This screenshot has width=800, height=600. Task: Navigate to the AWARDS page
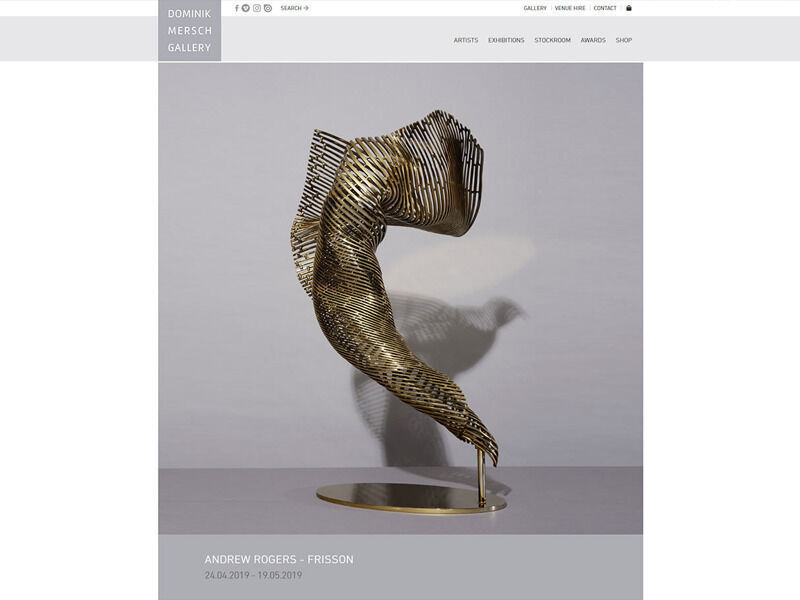[592, 41]
